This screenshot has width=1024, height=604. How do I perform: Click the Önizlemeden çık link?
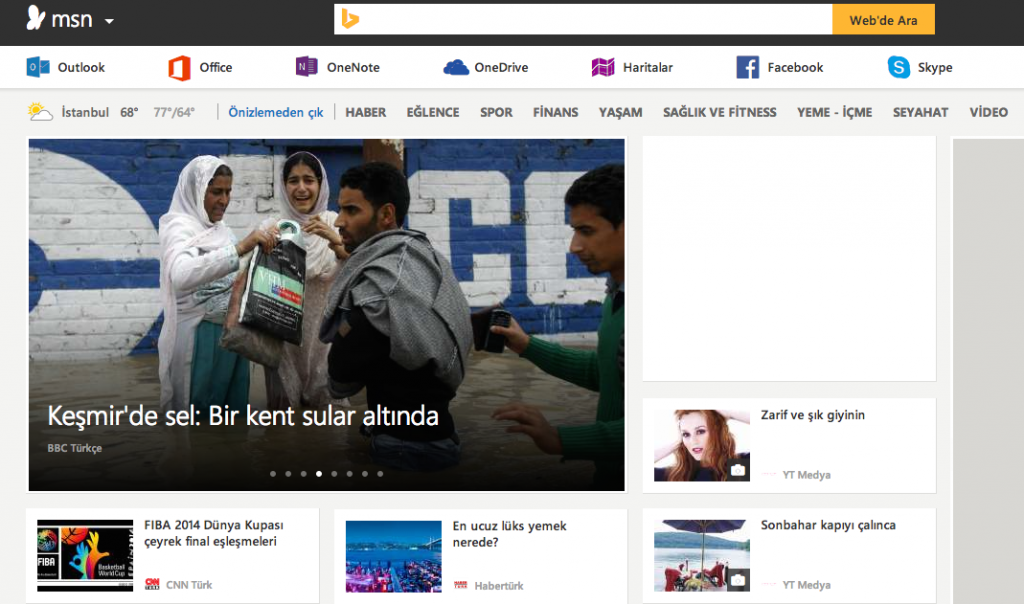(x=275, y=112)
